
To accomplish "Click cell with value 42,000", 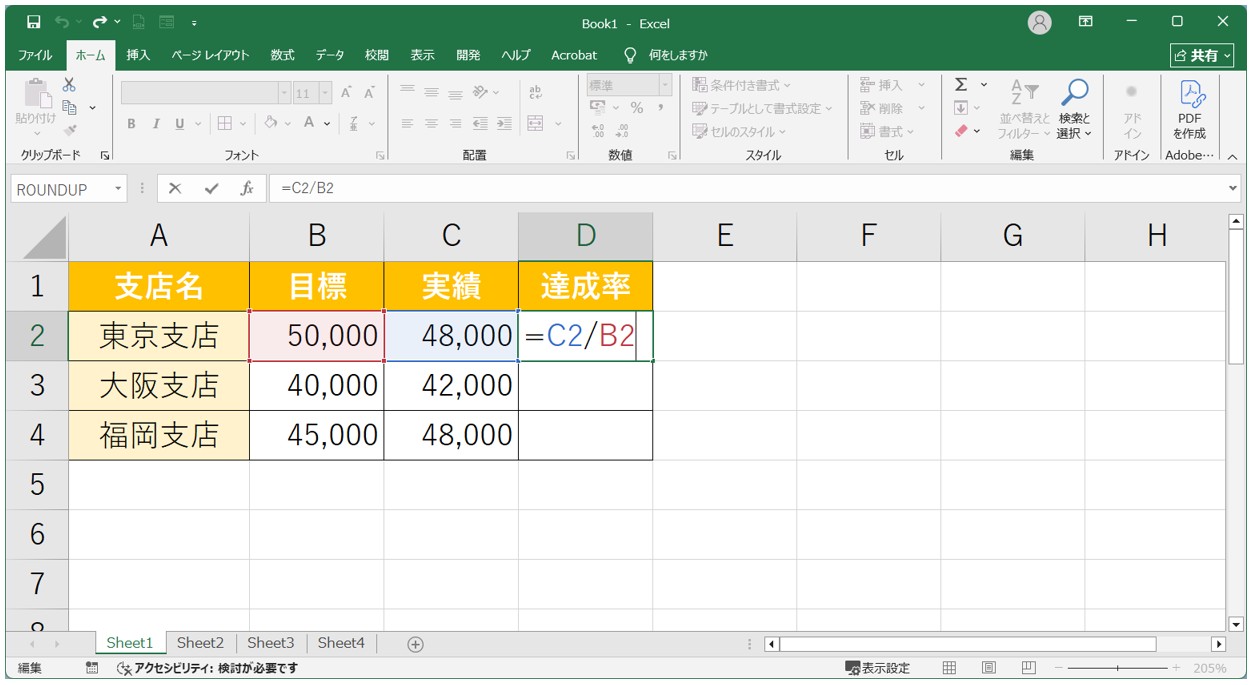I will click(x=451, y=385).
